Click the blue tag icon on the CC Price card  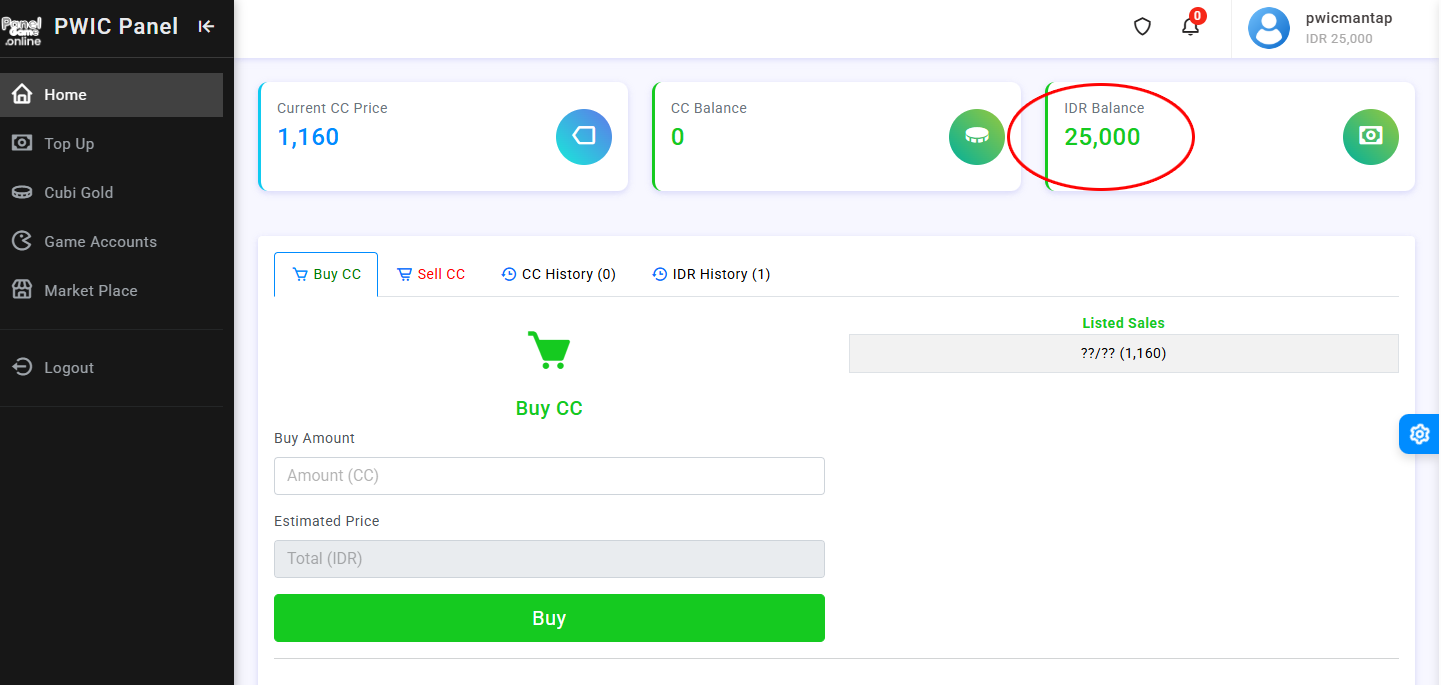[x=583, y=136]
